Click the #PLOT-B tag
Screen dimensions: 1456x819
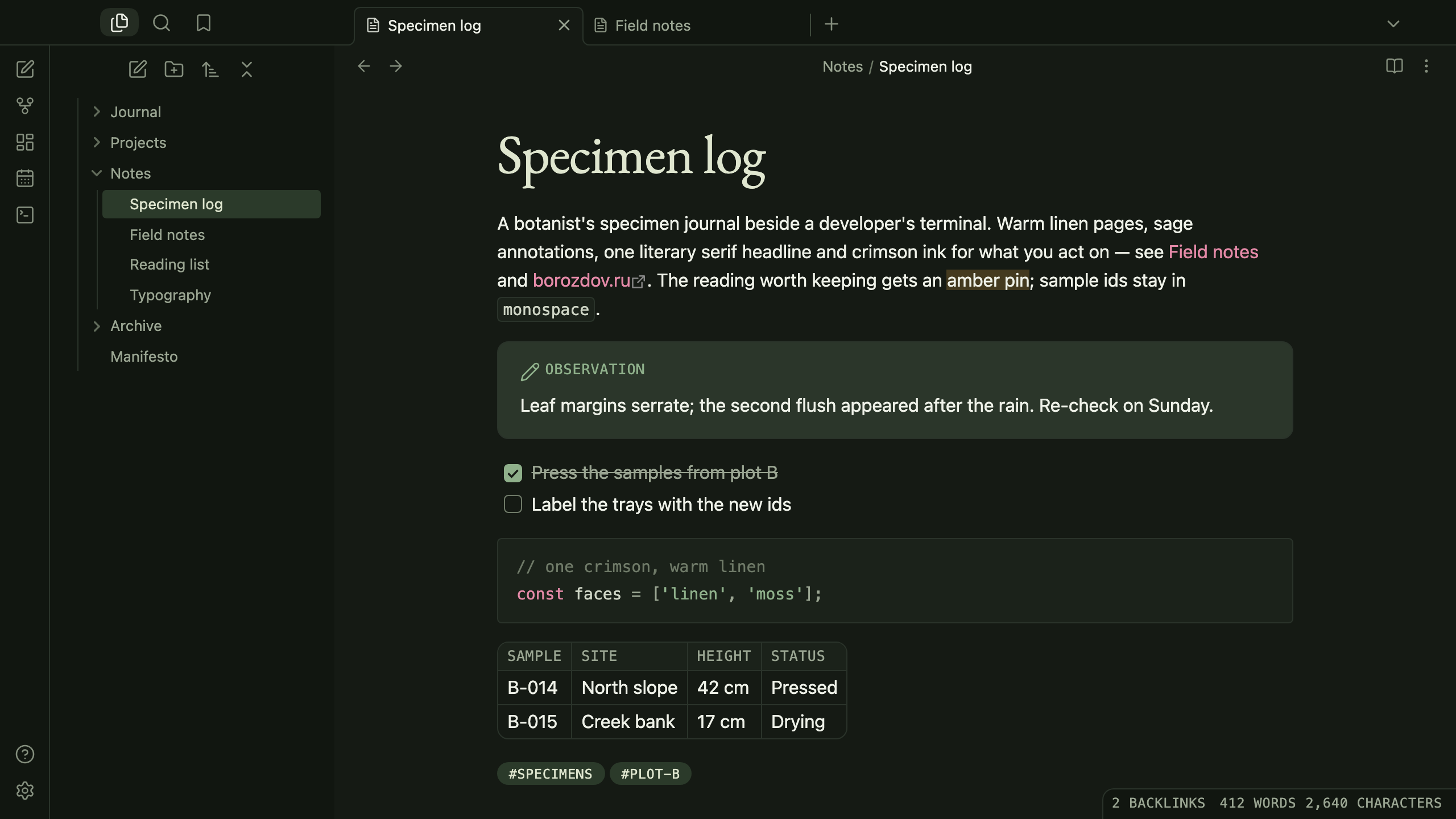(650, 773)
